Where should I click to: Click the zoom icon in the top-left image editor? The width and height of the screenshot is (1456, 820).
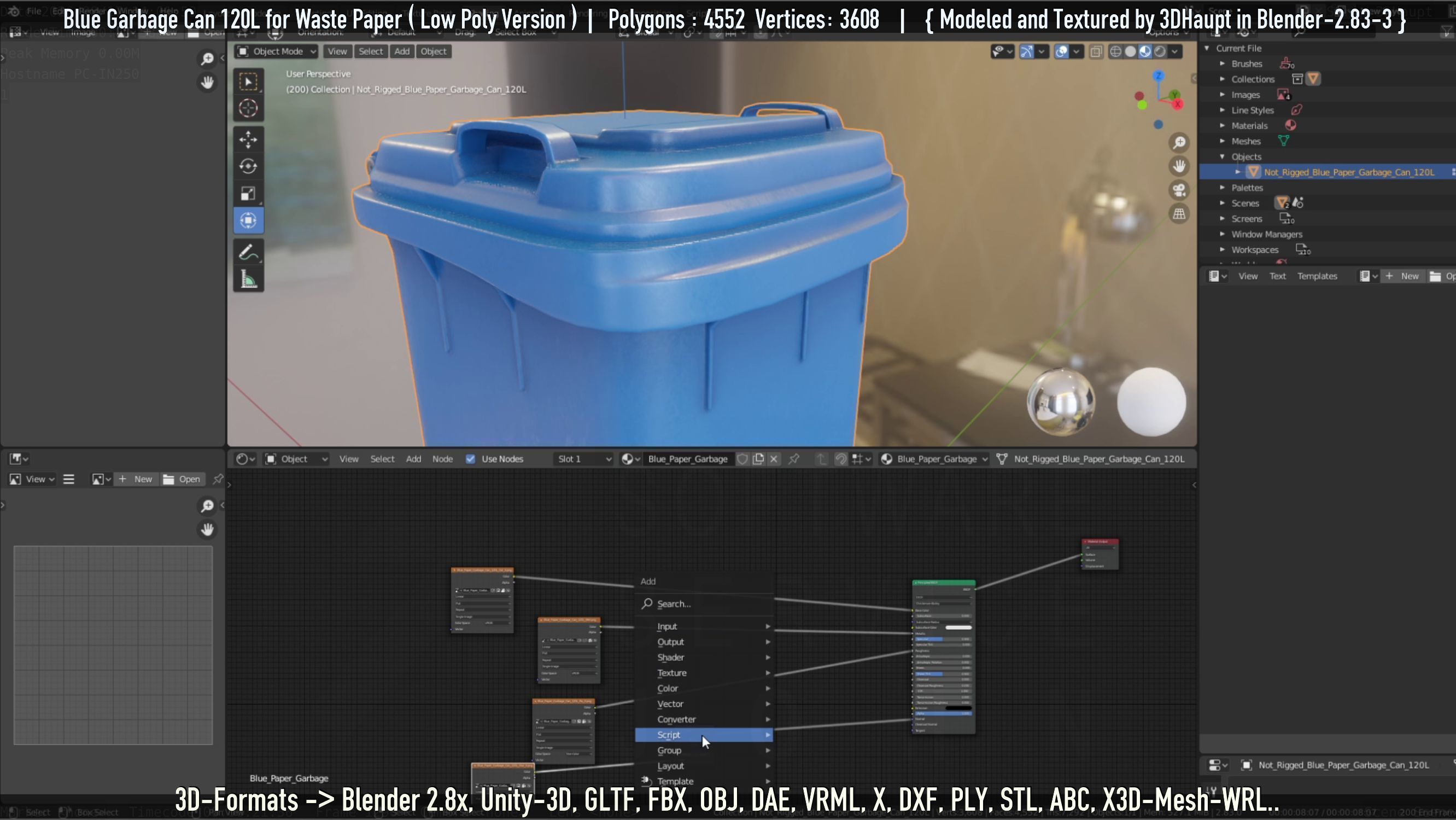(x=207, y=59)
